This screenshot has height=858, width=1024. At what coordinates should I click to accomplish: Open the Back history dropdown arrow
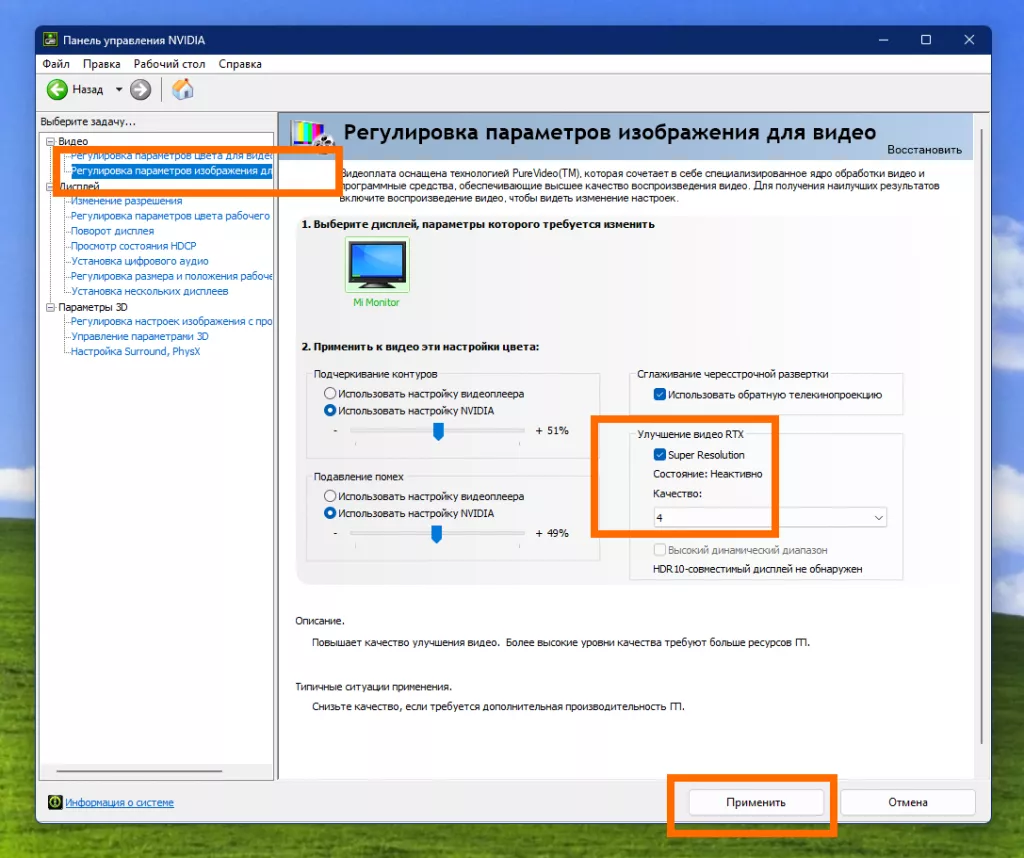click(119, 89)
